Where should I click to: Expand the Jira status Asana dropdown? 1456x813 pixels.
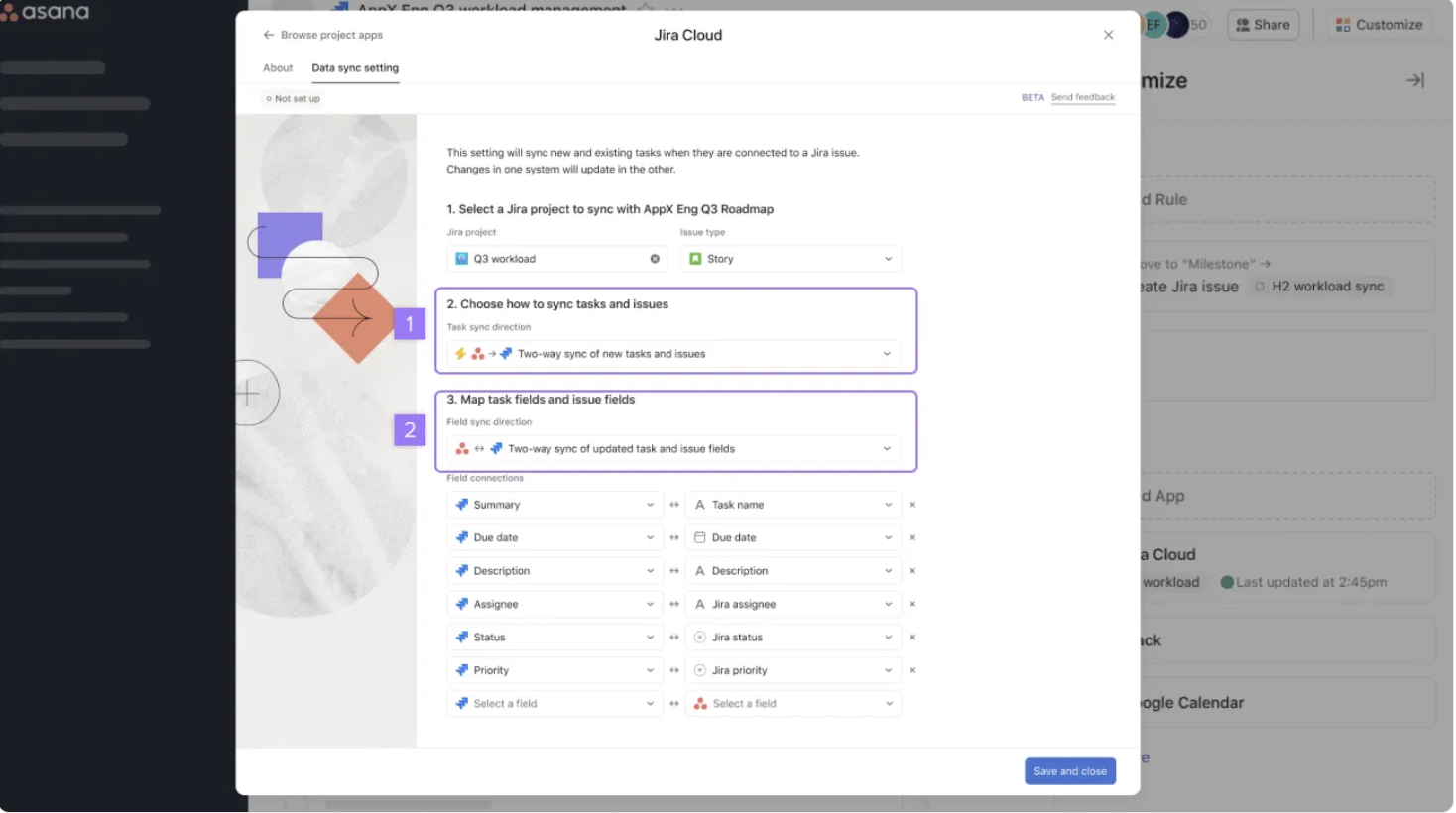(x=792, y=638)
